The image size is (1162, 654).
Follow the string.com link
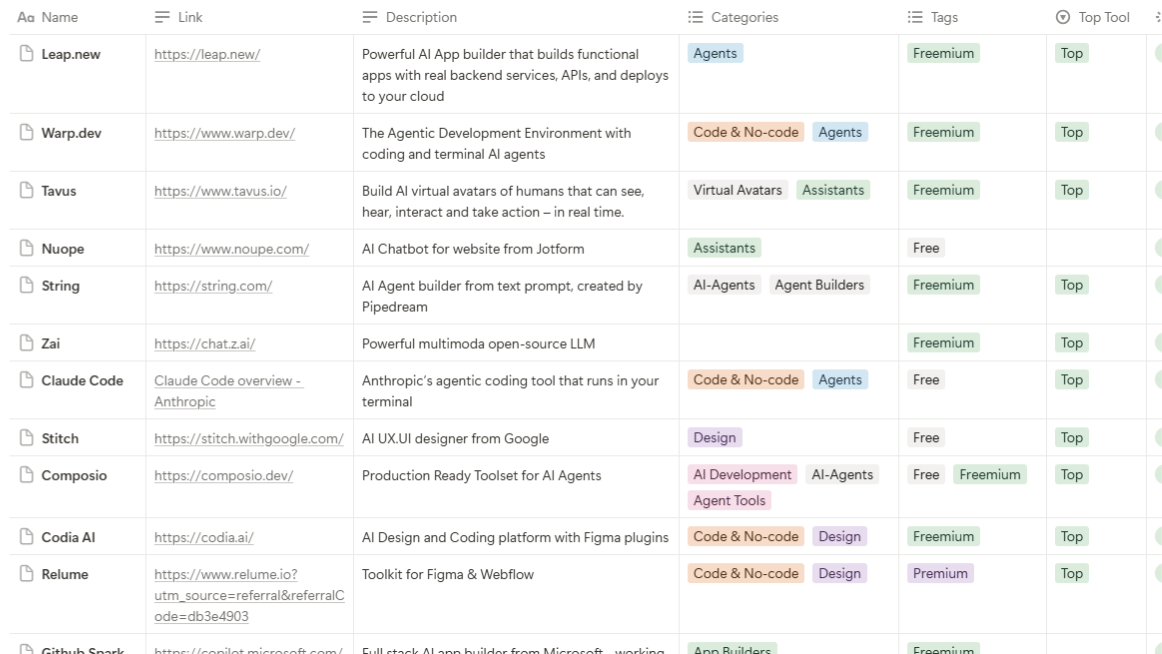pos(213,286)
